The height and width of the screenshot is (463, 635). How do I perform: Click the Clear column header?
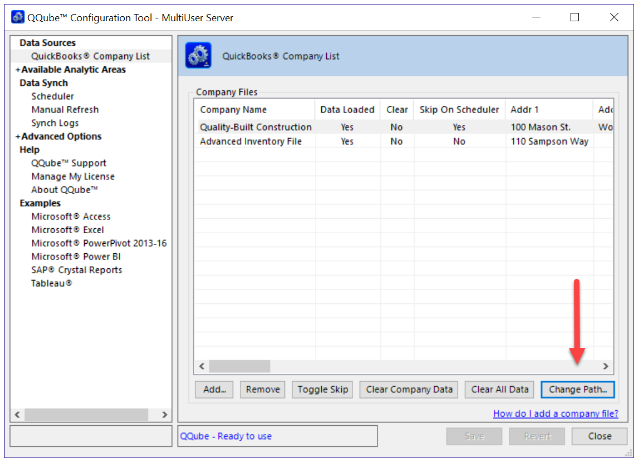tap(397, 110)
